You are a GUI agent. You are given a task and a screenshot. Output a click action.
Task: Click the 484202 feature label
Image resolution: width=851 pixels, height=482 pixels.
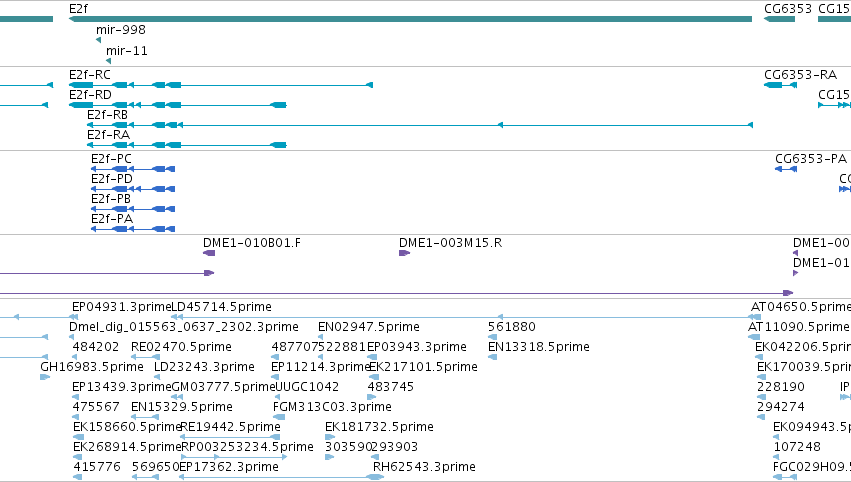[96, 347]
